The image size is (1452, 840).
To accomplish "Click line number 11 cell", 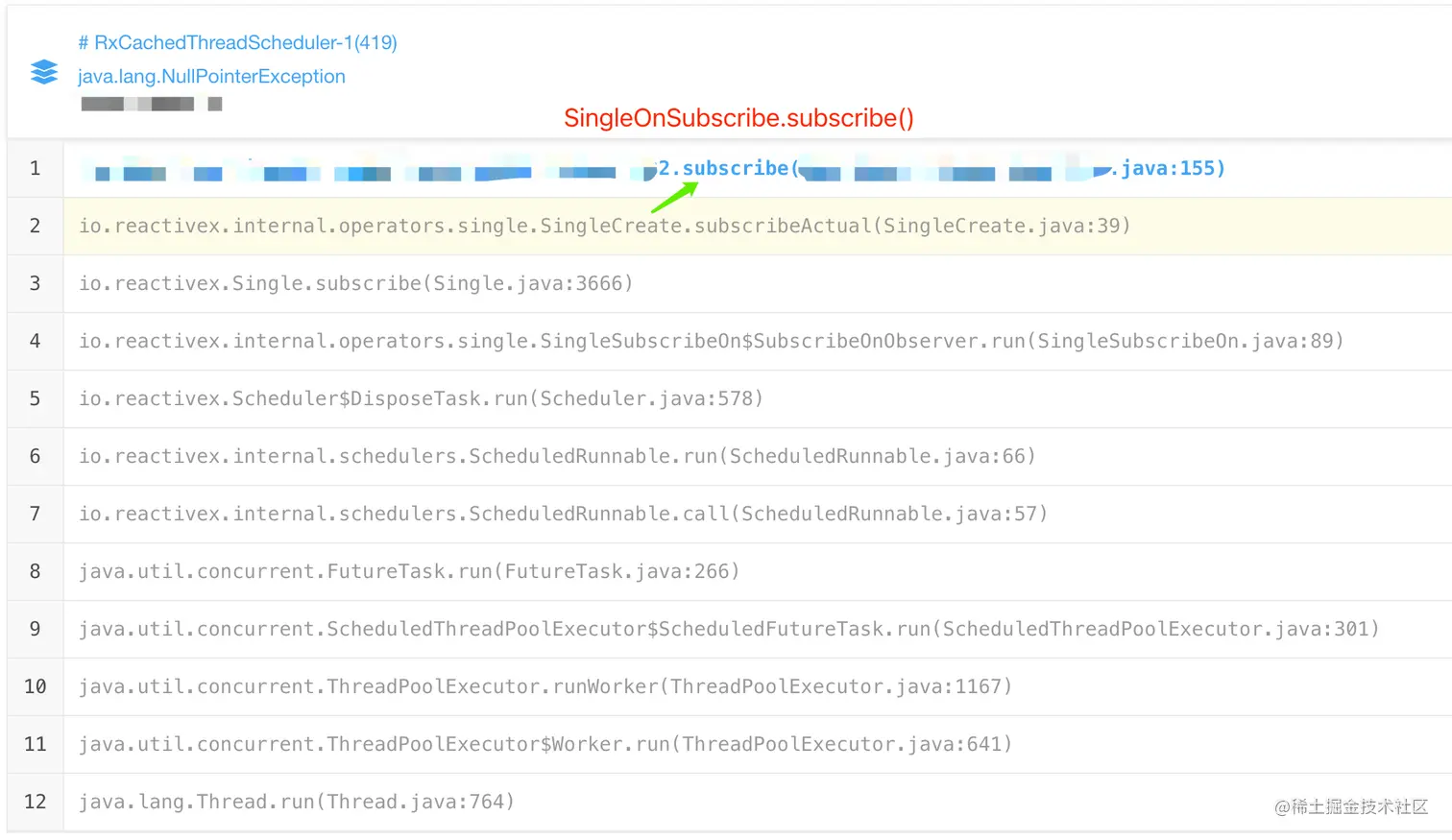I will [36, 745].
